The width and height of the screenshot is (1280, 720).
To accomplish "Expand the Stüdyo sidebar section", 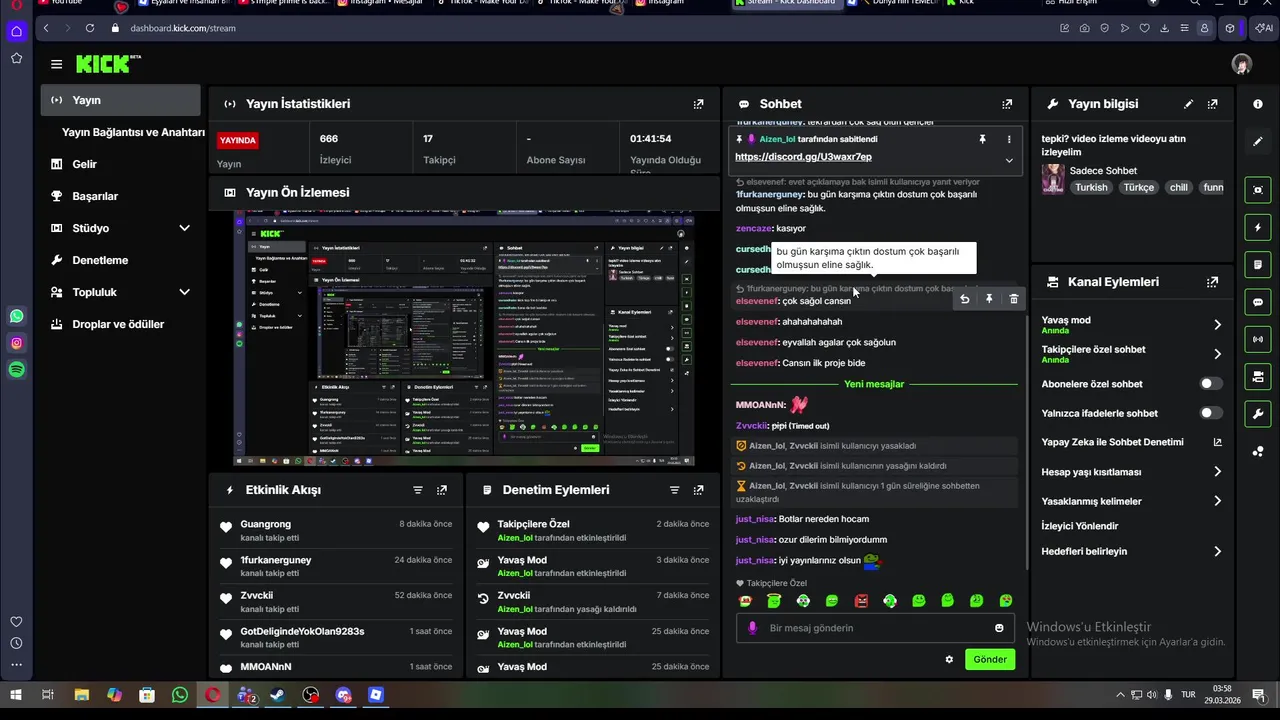I will (184, 228).
